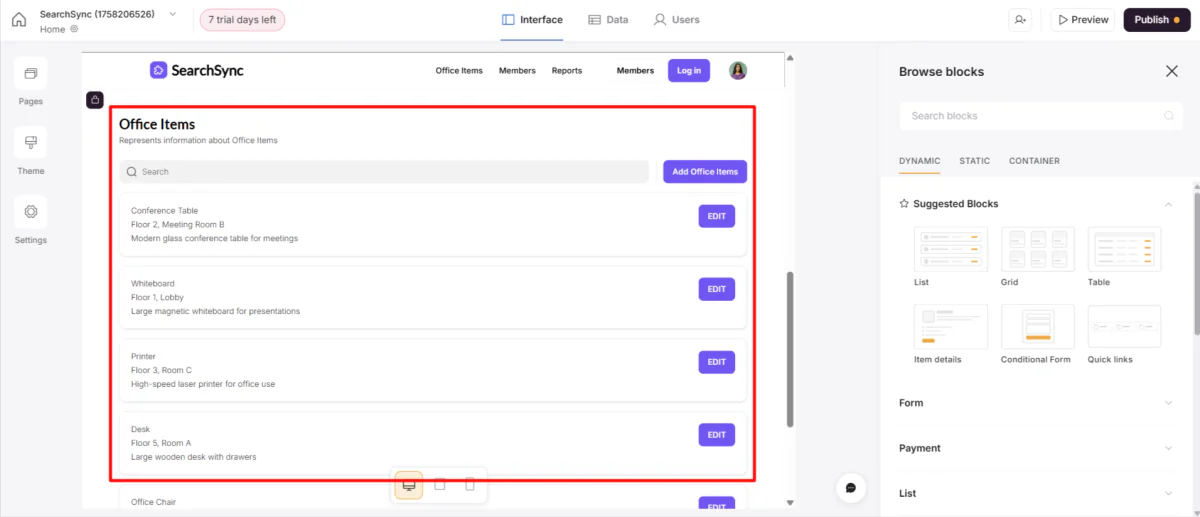Select the Grid block thumbnail

(x=1037, y=249)
